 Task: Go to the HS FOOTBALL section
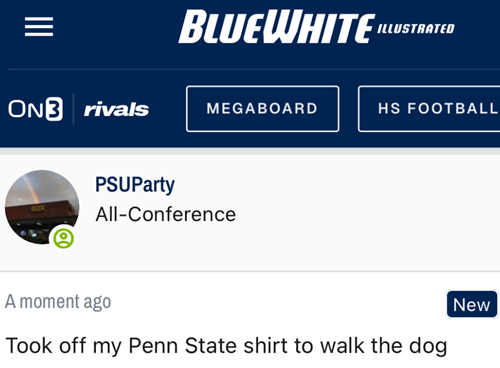[429, 109]
